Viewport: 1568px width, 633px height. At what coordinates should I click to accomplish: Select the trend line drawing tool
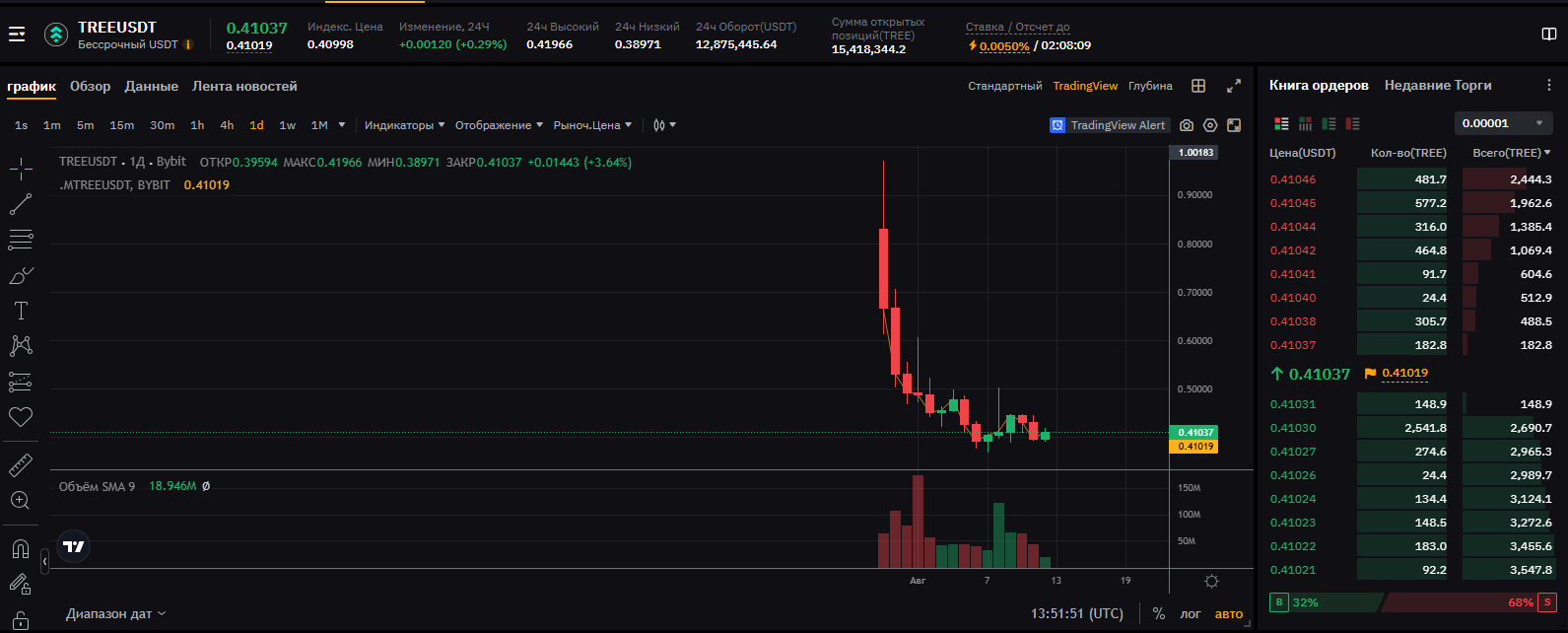coord(21,204)
